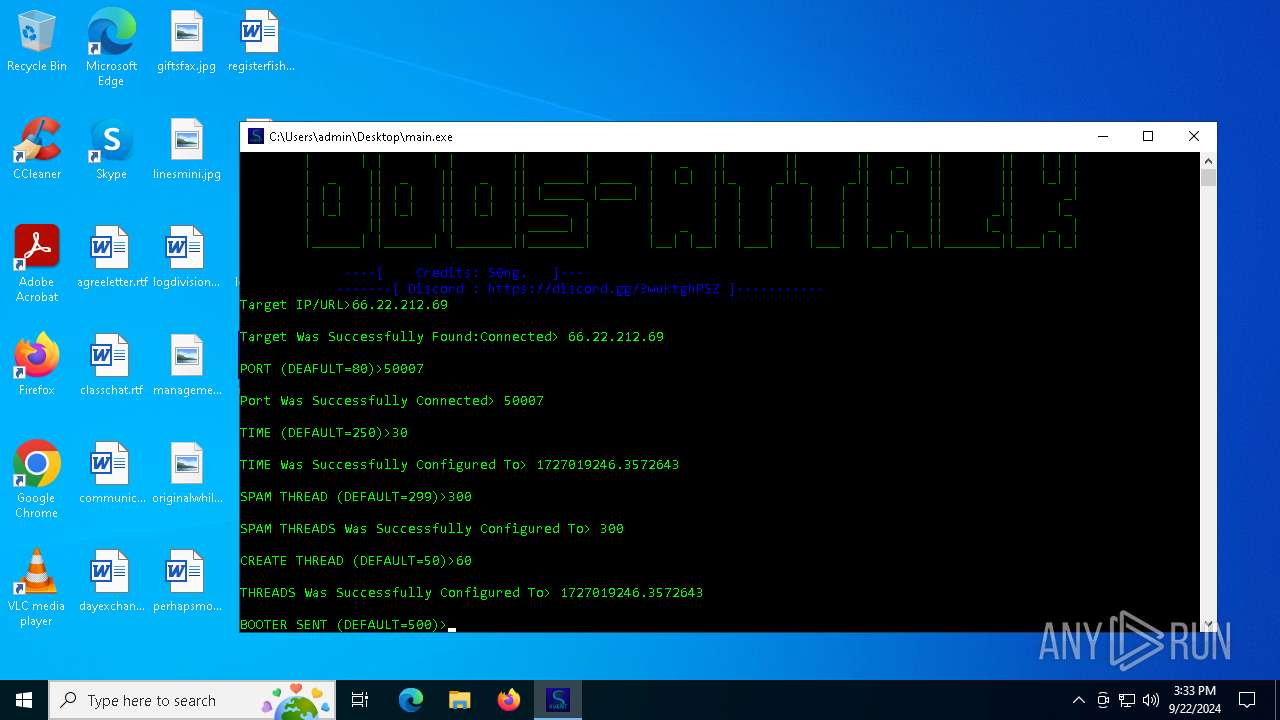Click the console vertical scrollbar thumb
The image size is (1280, 720).
point(1208,178)
